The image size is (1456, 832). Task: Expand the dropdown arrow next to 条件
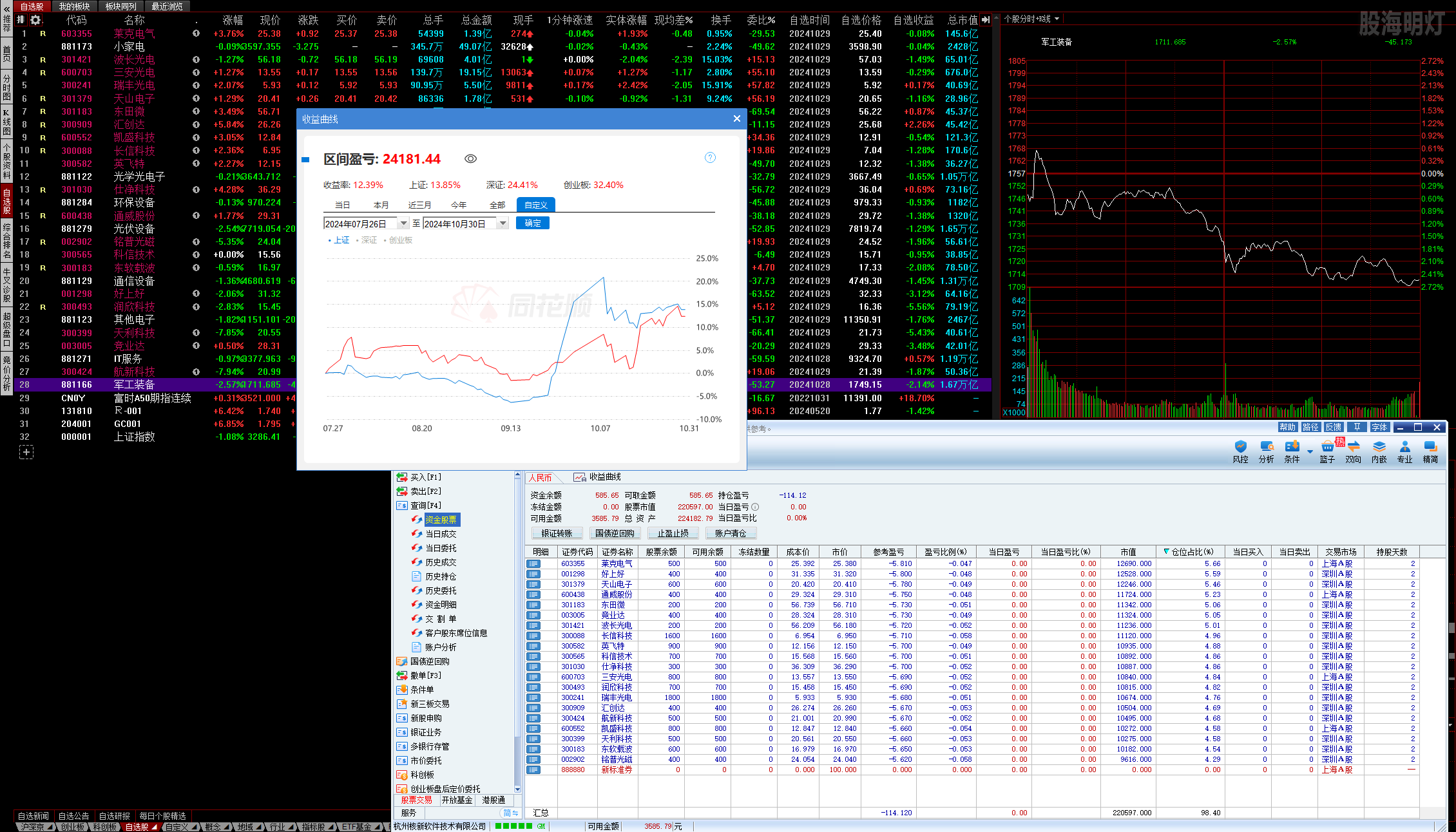pos(1310,452)
